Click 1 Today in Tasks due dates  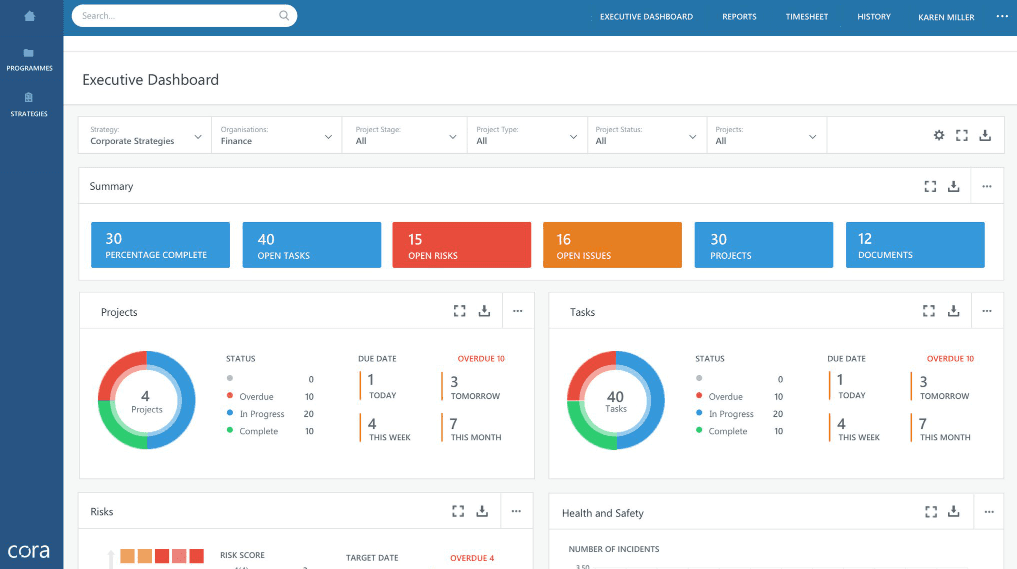(x=848, y=385)
